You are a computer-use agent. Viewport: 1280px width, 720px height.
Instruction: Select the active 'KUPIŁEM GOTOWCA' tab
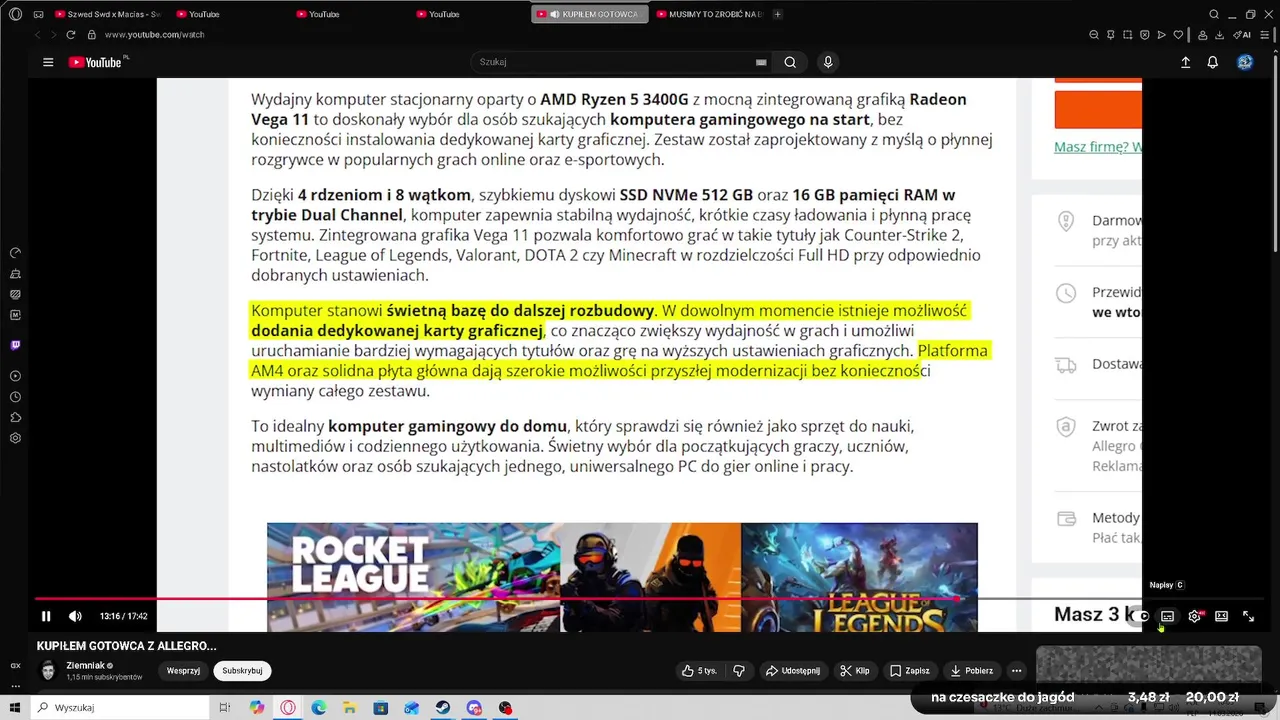[x=590, y=14]
